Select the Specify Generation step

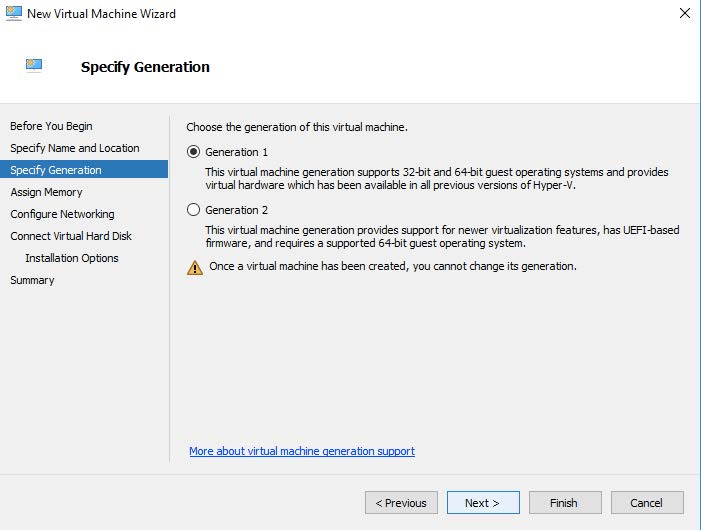56,170
